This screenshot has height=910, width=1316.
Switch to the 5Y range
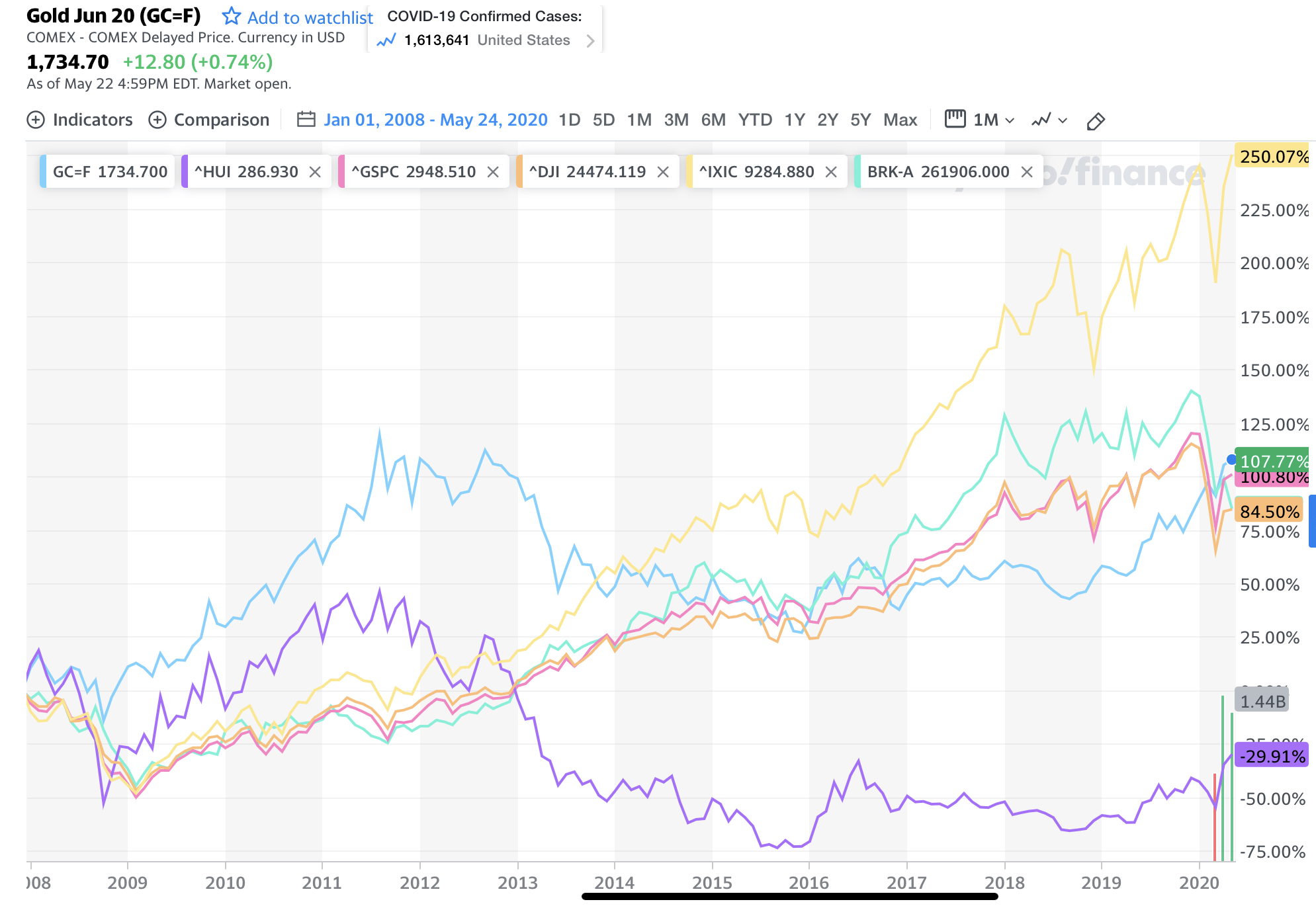pyautogui.click(x=860, y=120)
